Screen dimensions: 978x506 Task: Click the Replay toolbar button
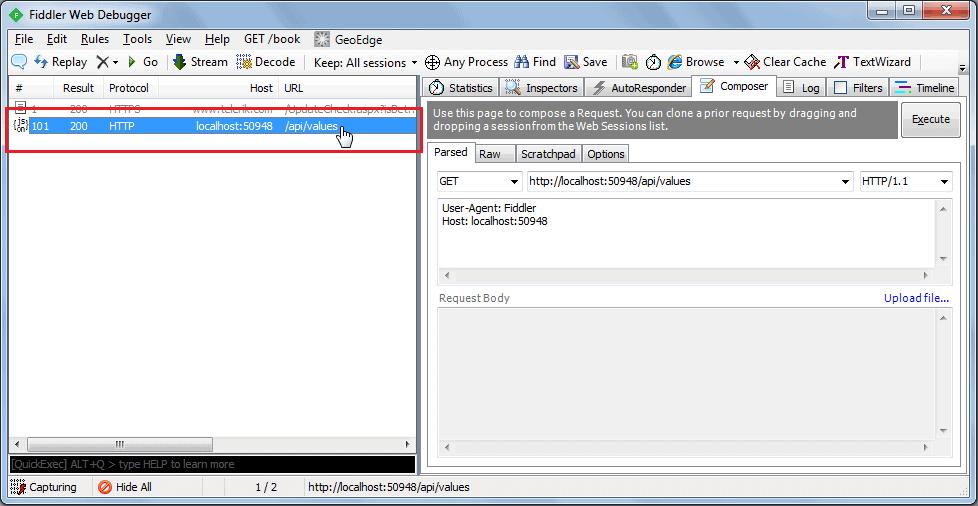point(60,62)
